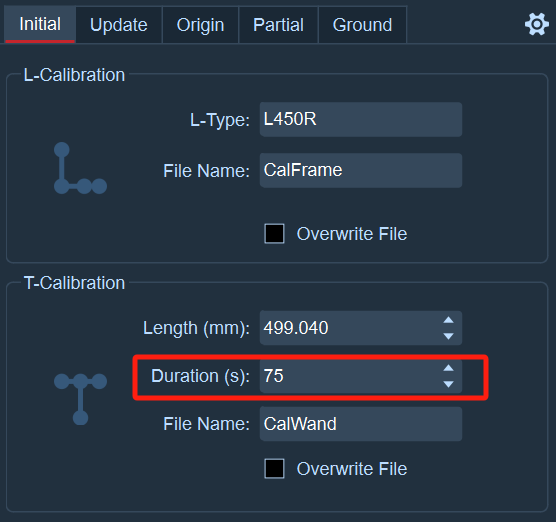Increase Duration (s) using the up arrow

pos(449,368)
